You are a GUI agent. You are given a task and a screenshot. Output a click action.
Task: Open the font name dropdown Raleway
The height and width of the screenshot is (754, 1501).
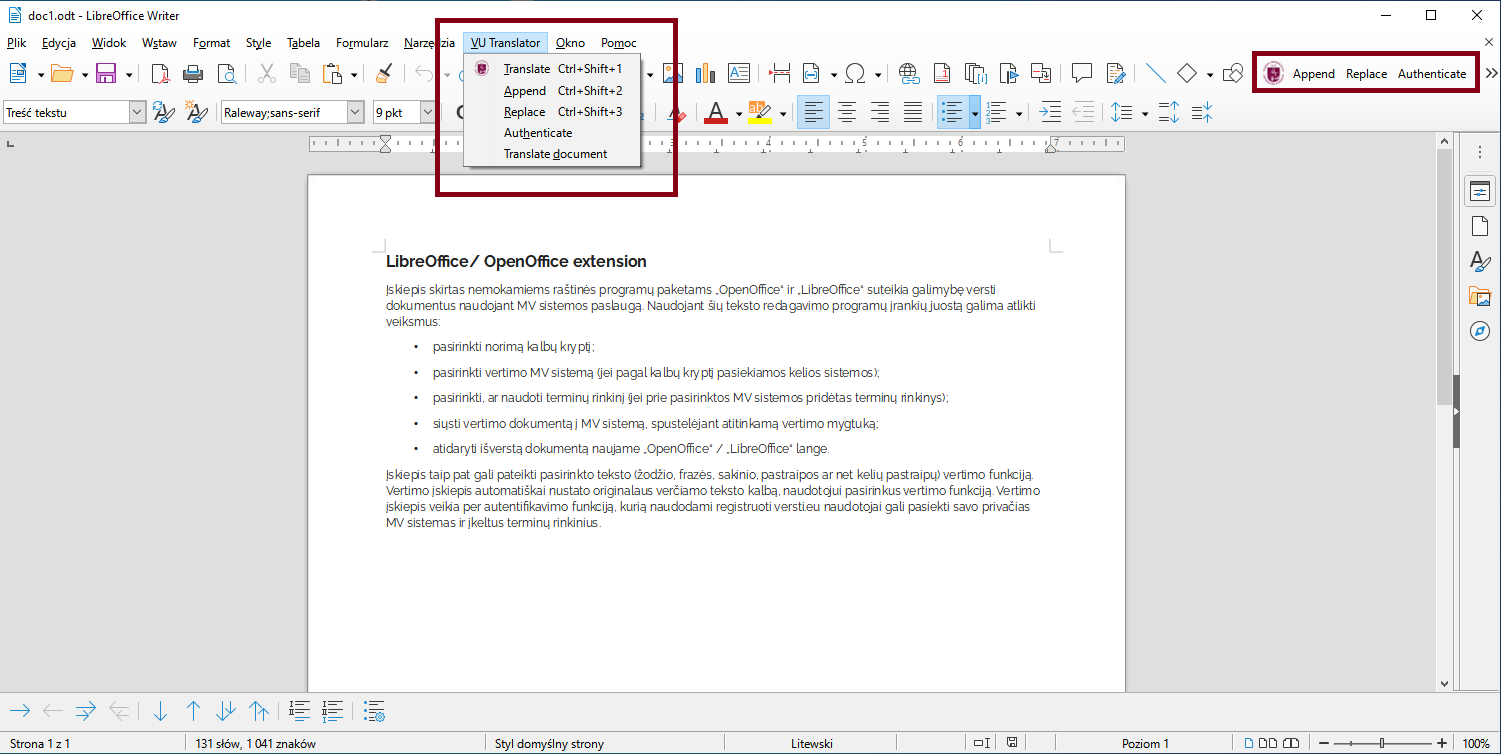pos(355,112)
